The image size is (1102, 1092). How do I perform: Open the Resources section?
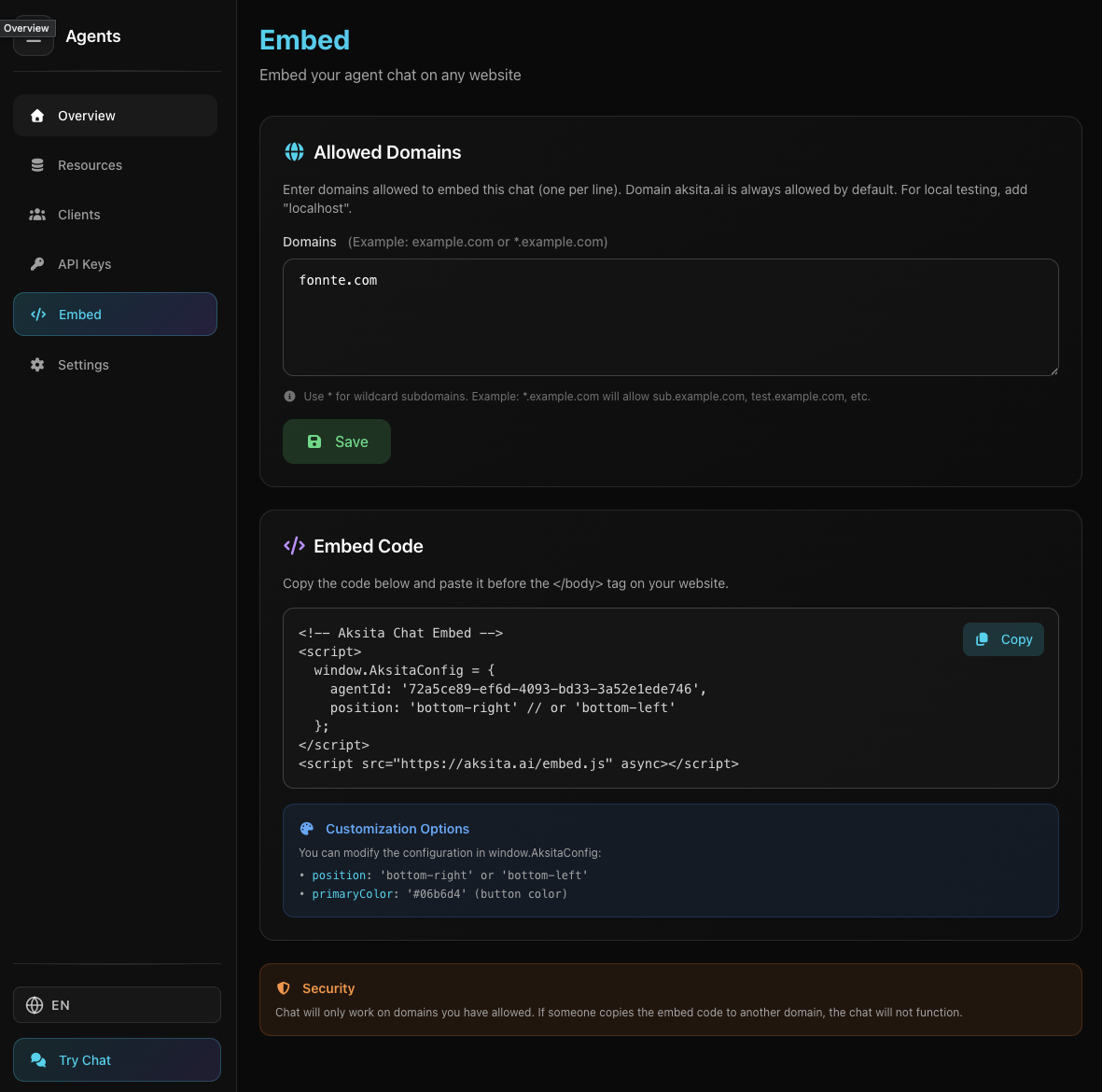click(x=90, y=165)
